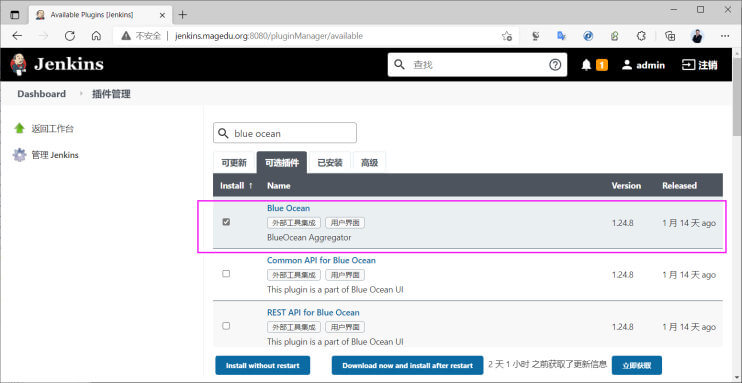The width and height of the screenshot is (742, 383).
Task: Click the Version column header
Action: coord(626,186)
